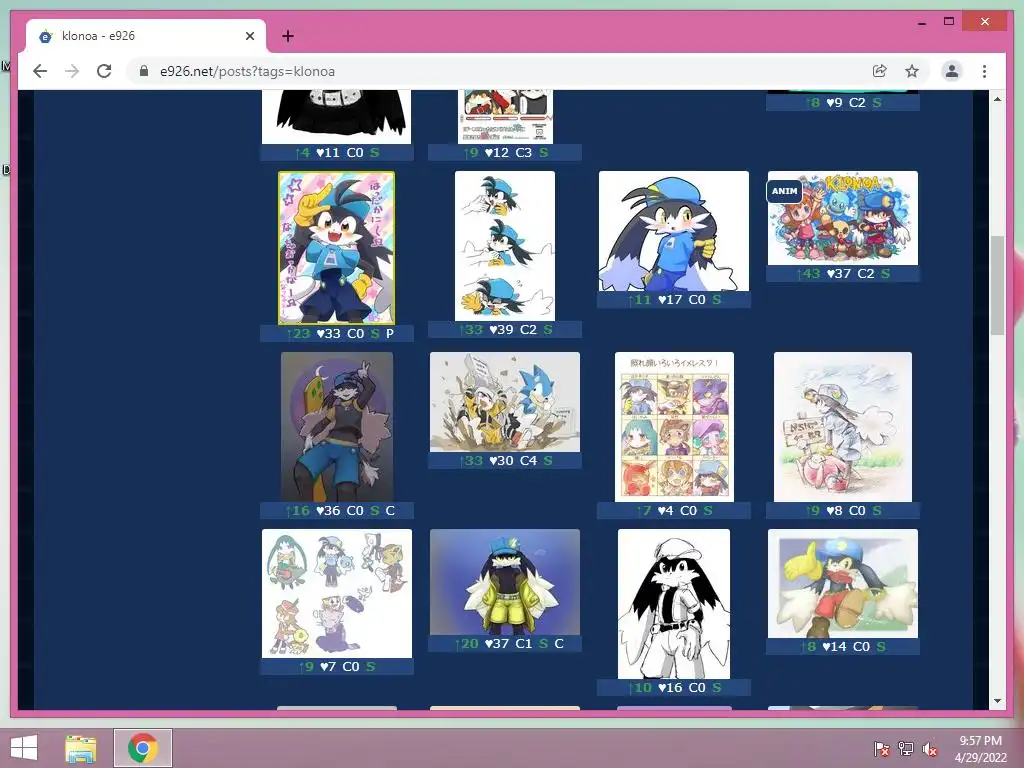The height and width of the screenshot is (768, 1024).
Task: Click the network tray icon
Action: click(x=906, y=749)
